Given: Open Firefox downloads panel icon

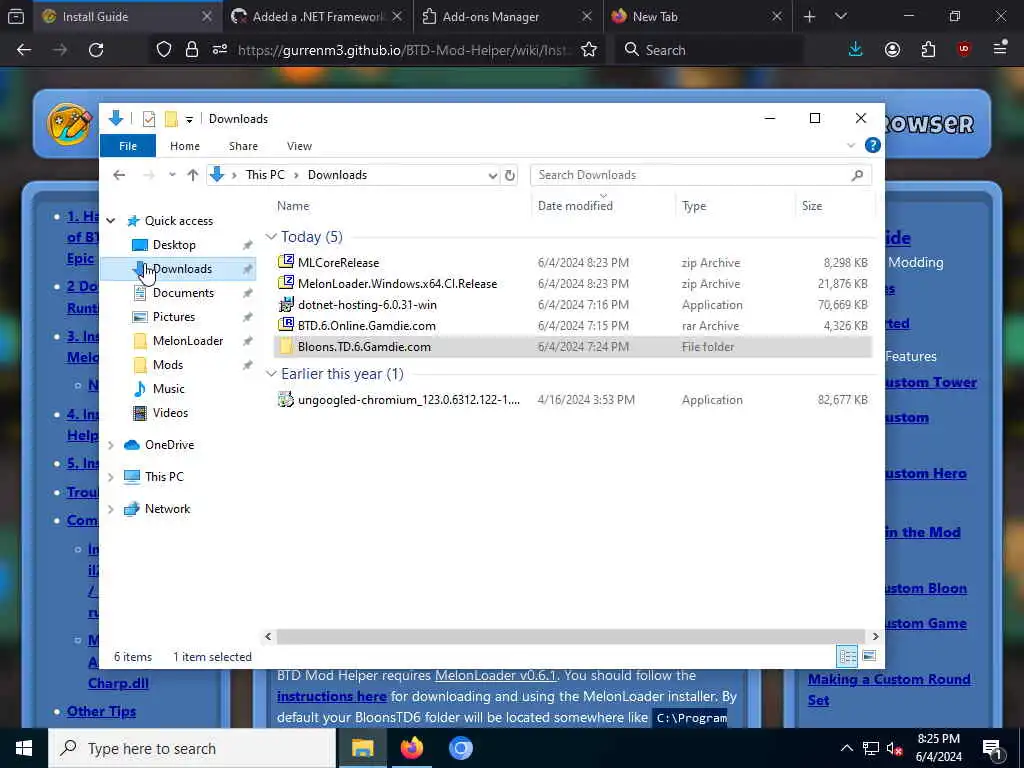Looking at the screenshot, I should (856, 50).
